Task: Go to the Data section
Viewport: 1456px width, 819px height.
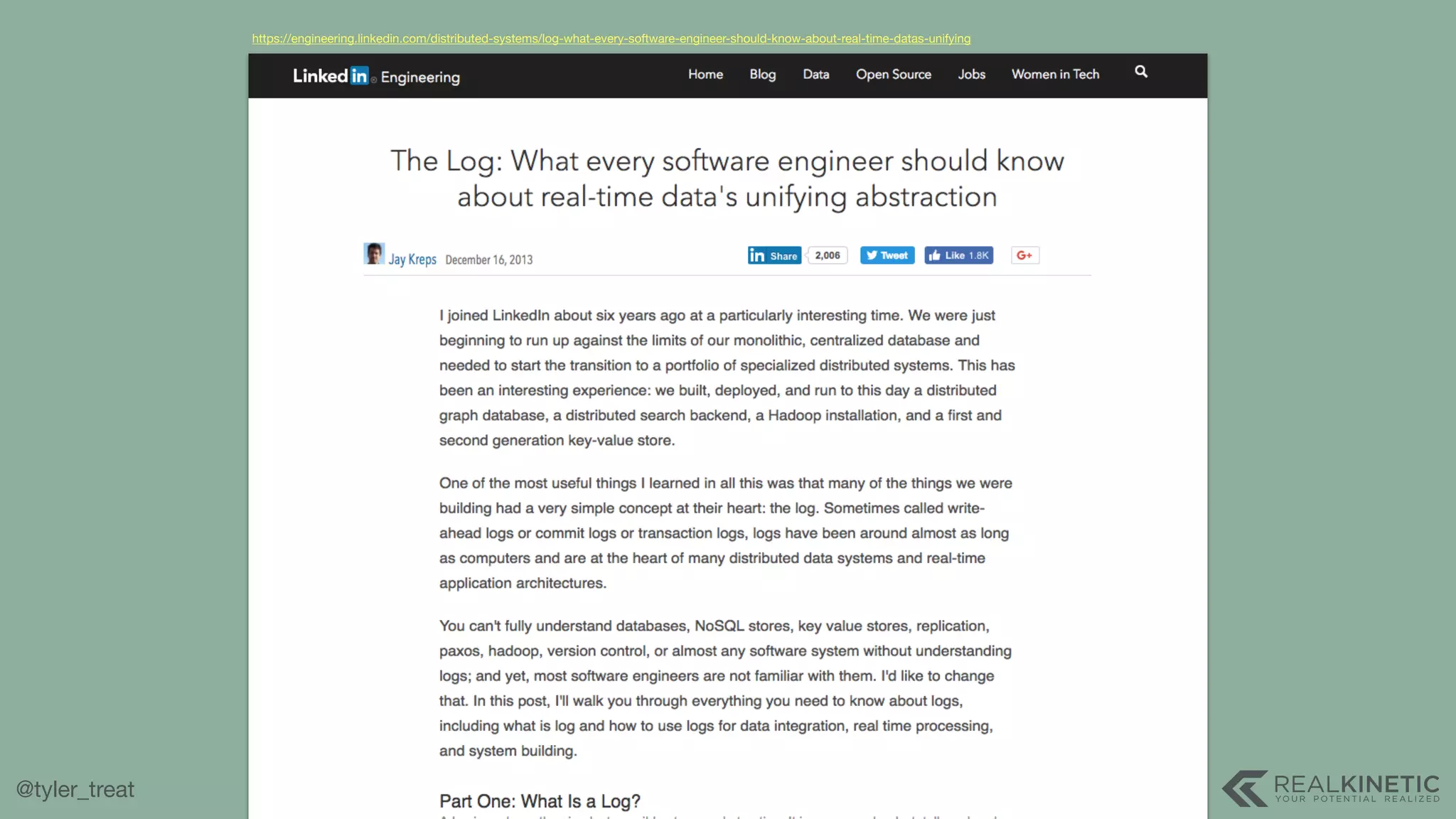Action: point(815,75)
